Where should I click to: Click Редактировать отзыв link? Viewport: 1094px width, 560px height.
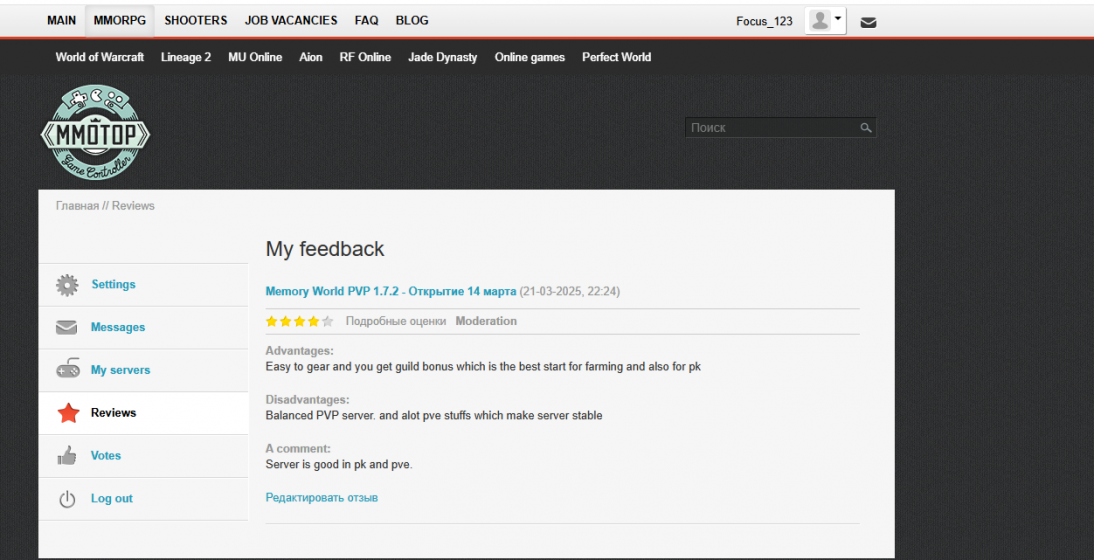coord(322,498)
